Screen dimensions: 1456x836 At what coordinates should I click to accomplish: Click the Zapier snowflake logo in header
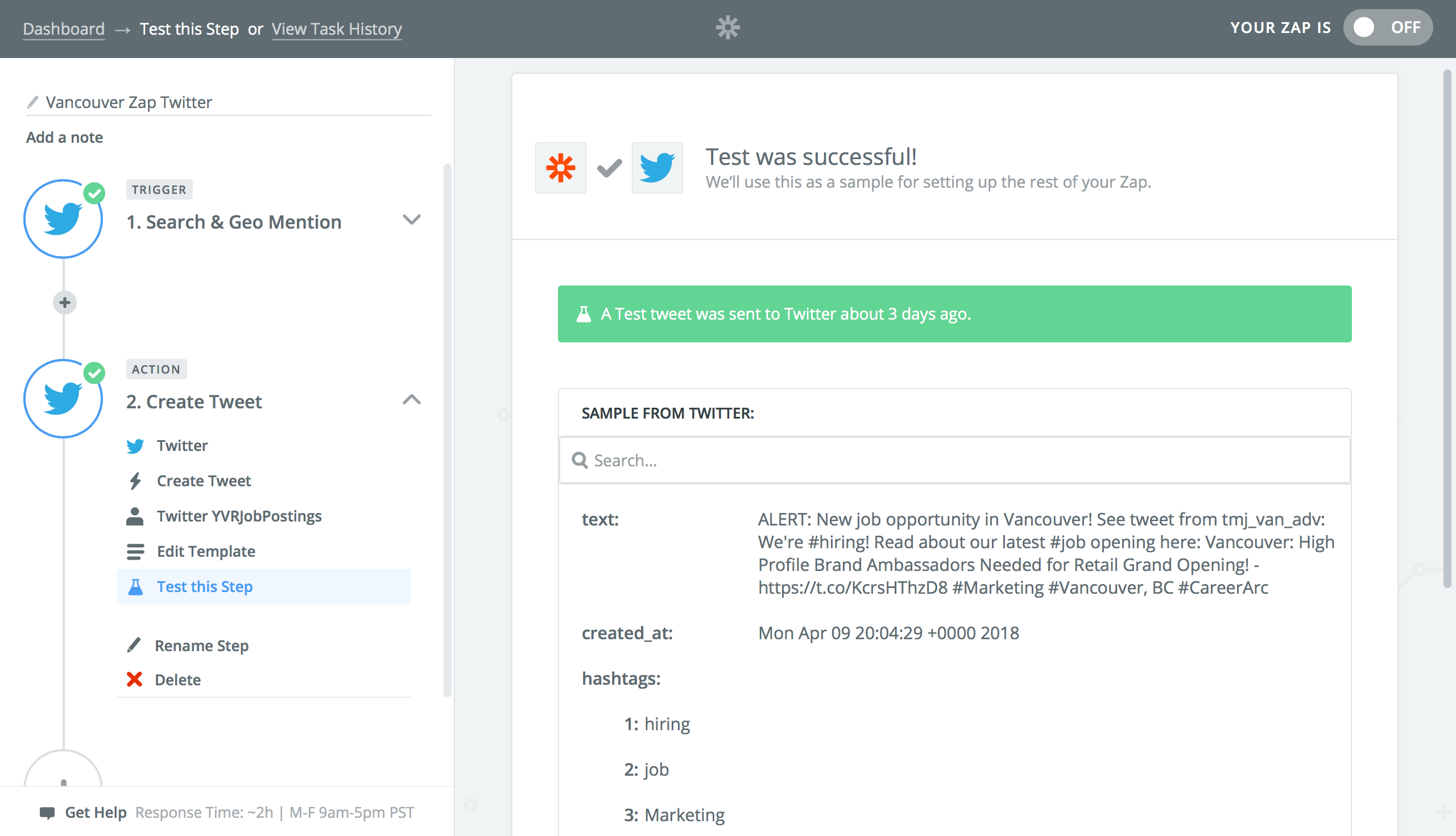click(x=727, y=27)
